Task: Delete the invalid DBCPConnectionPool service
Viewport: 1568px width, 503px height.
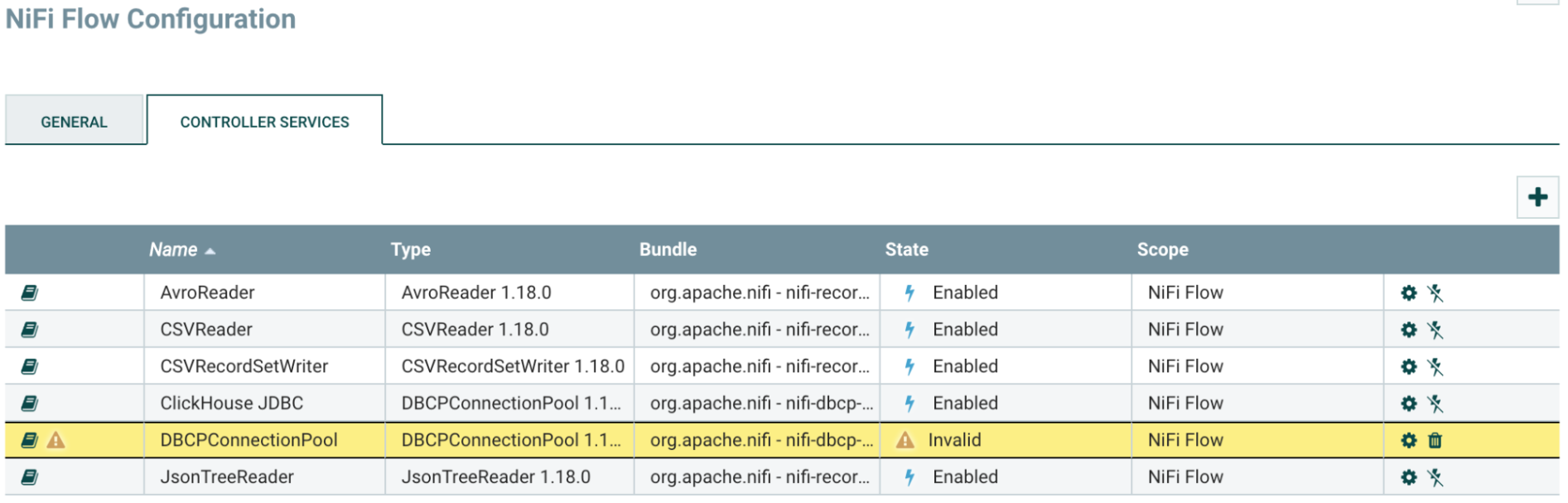Action: click(1435, 441)
